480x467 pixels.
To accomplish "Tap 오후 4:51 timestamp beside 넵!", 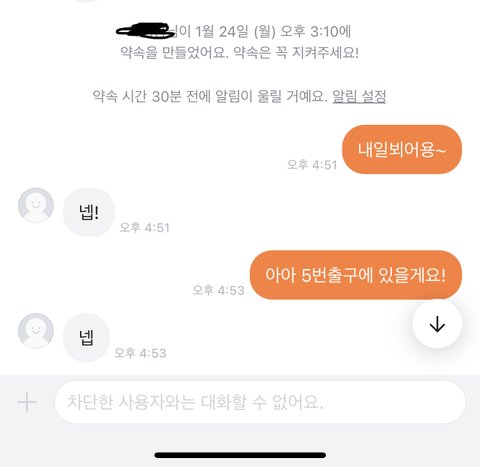I will click(x=144, y=227).
